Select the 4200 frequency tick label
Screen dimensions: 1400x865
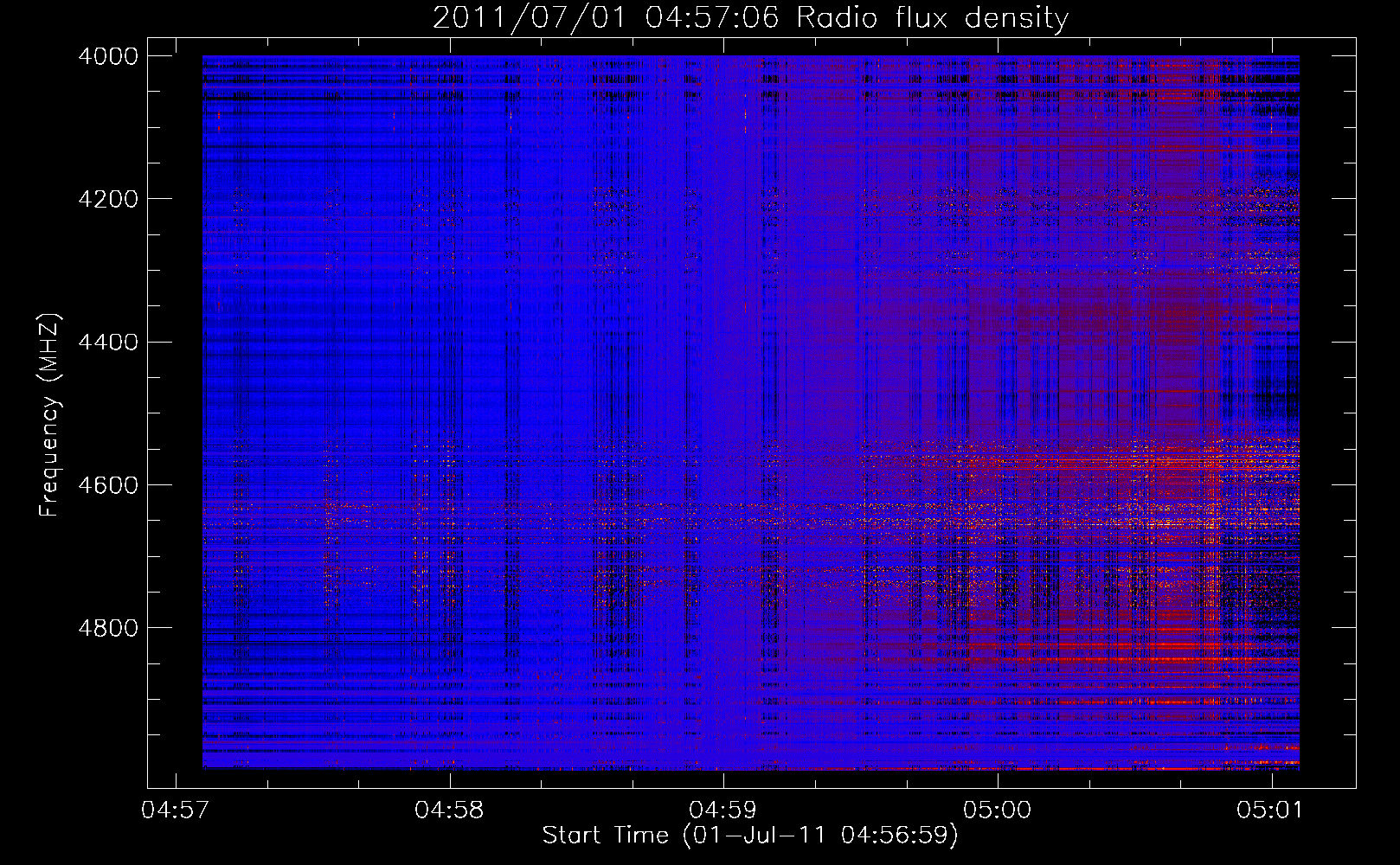(x=108, y=199)
